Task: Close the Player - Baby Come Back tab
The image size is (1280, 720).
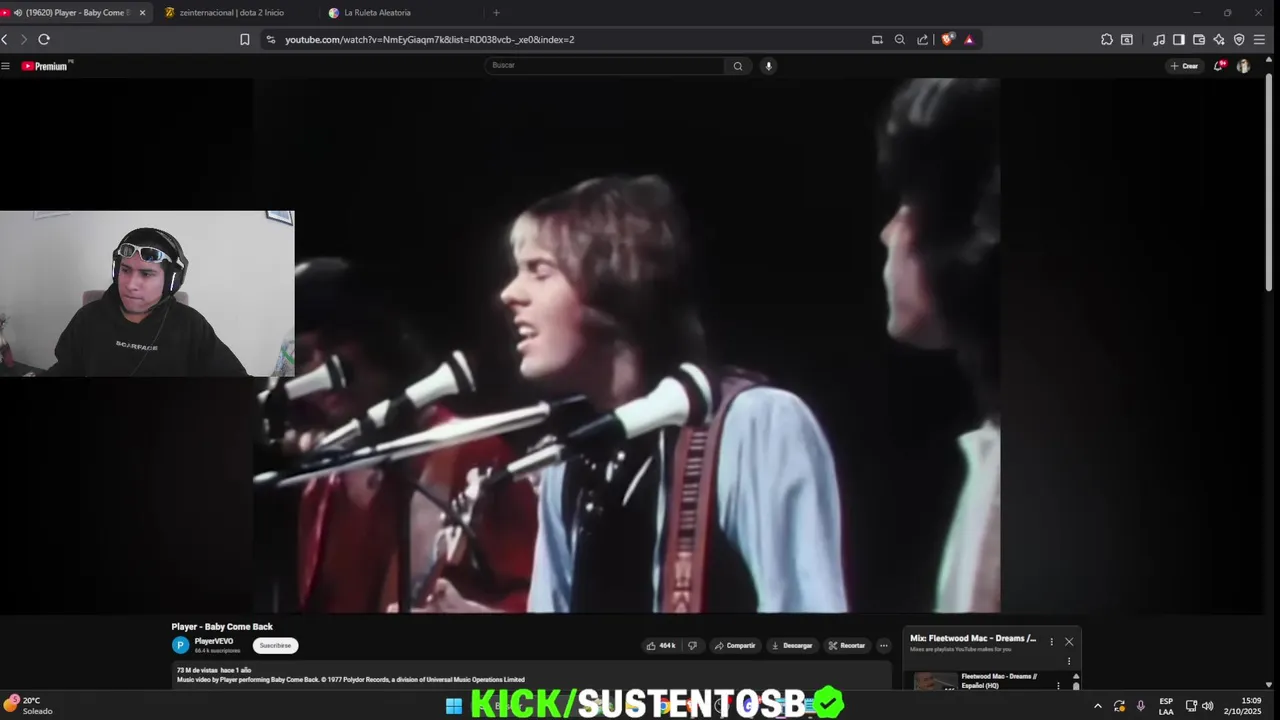Action: (142, 13)
